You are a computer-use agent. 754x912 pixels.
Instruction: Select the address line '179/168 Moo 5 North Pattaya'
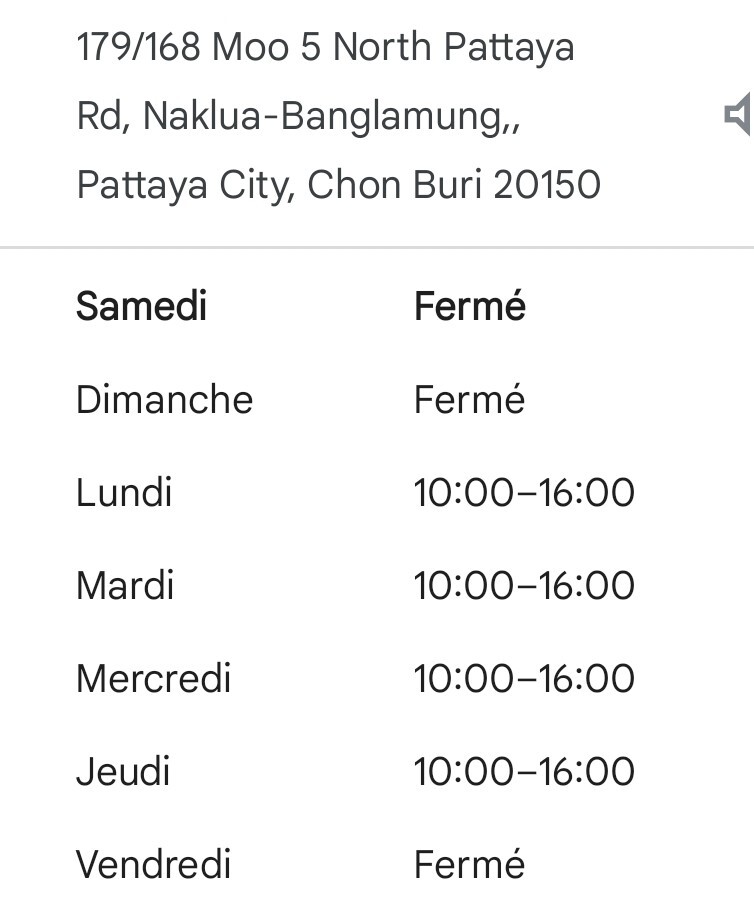tap(325, 47)
